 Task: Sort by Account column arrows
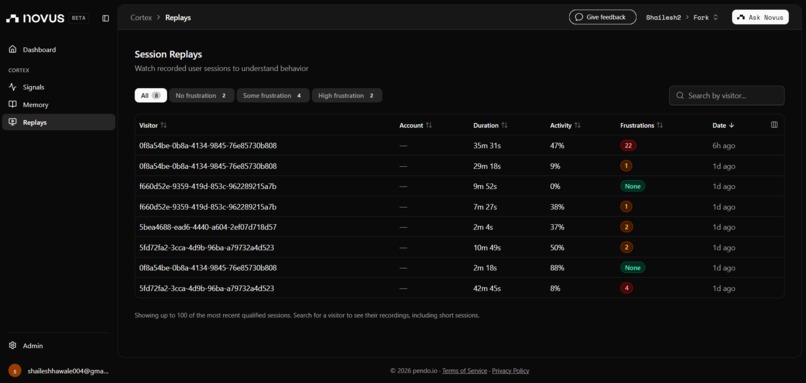point(429,125)
